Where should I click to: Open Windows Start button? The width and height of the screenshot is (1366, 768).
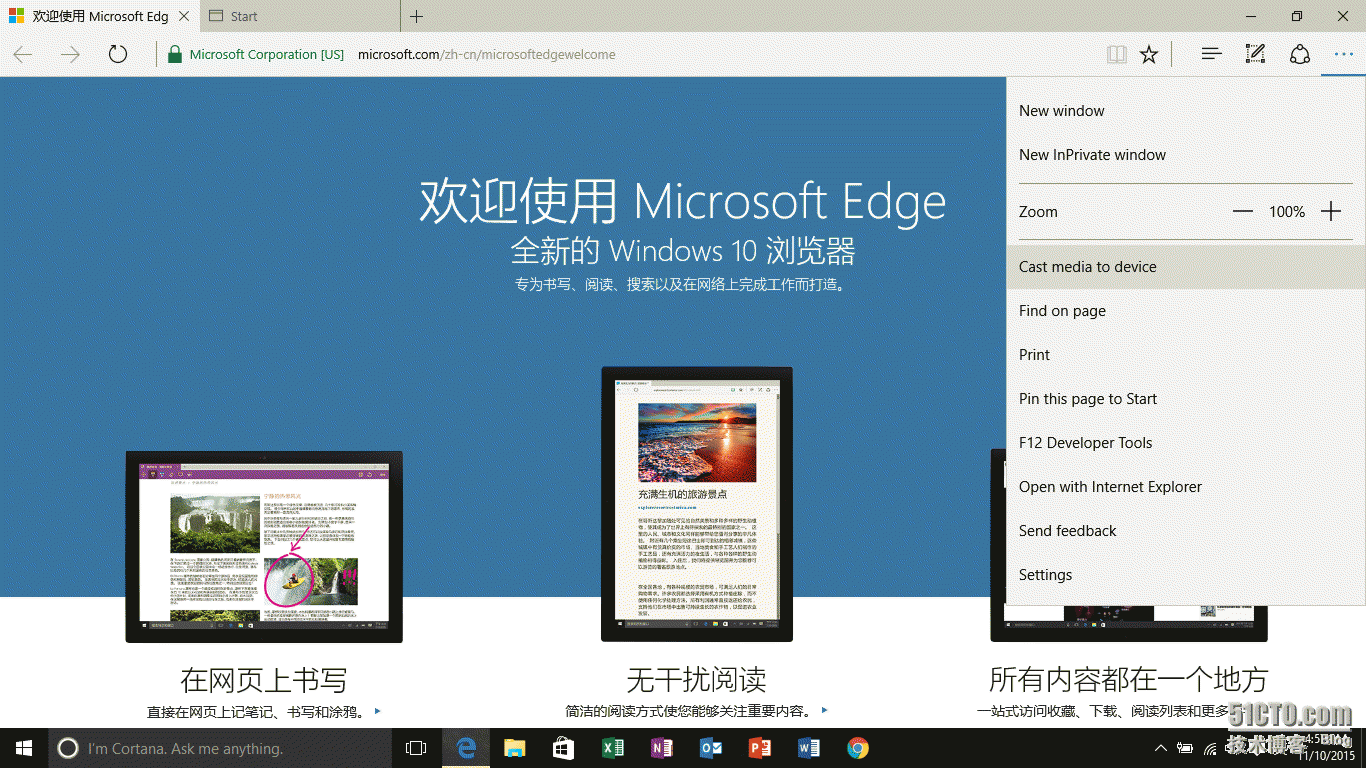(x=24, y=748)
